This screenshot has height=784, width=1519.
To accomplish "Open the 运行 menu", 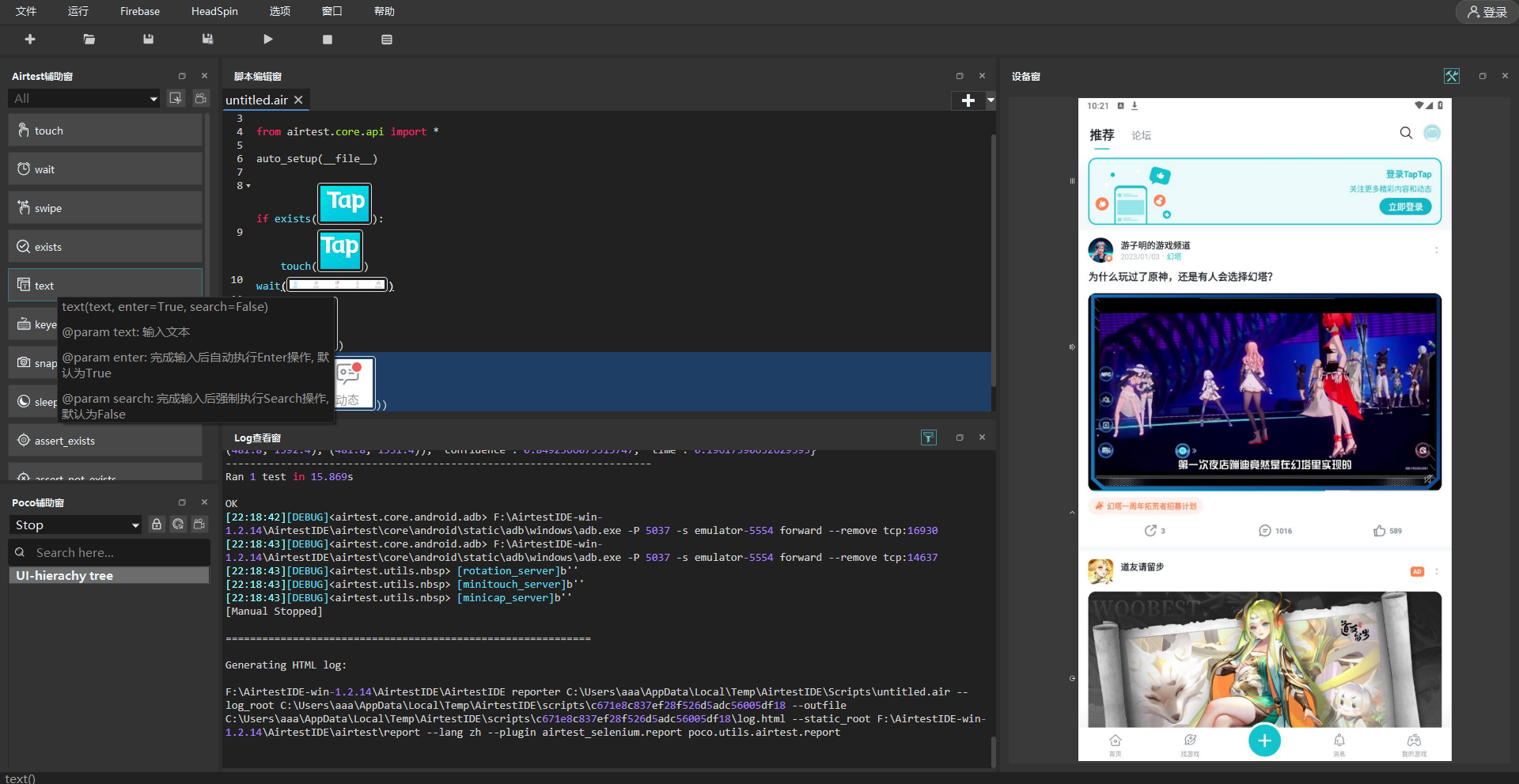I will coord(78,11).
